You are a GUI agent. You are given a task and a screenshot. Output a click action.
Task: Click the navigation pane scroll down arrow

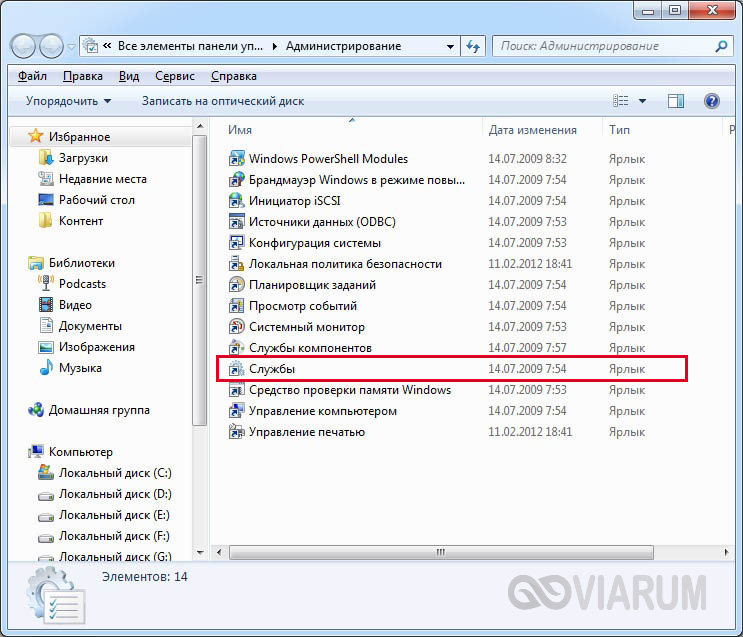point(200,553)
